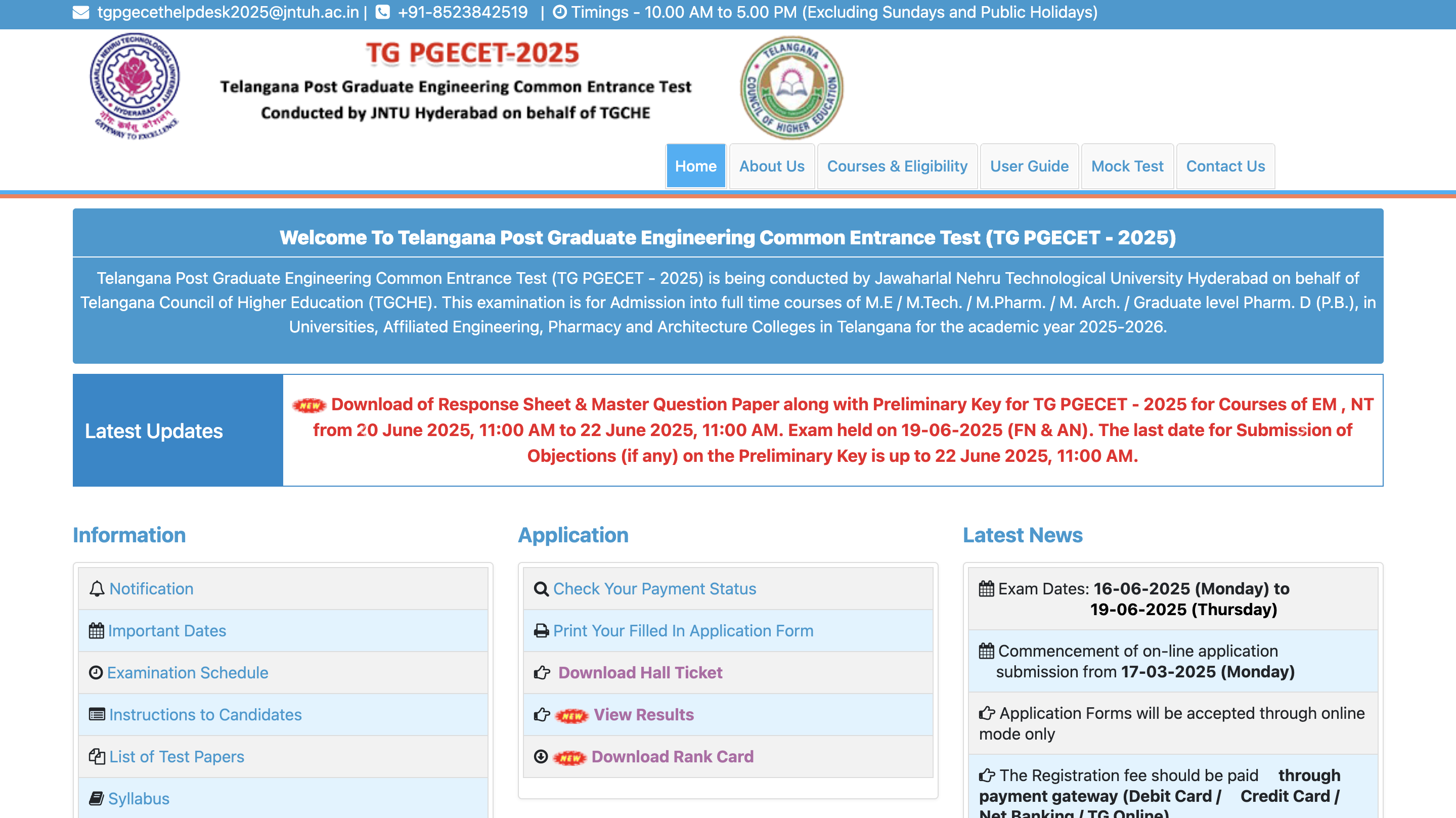View the Important Dates link
This screenshot has width=1456, height=818.
167,630
